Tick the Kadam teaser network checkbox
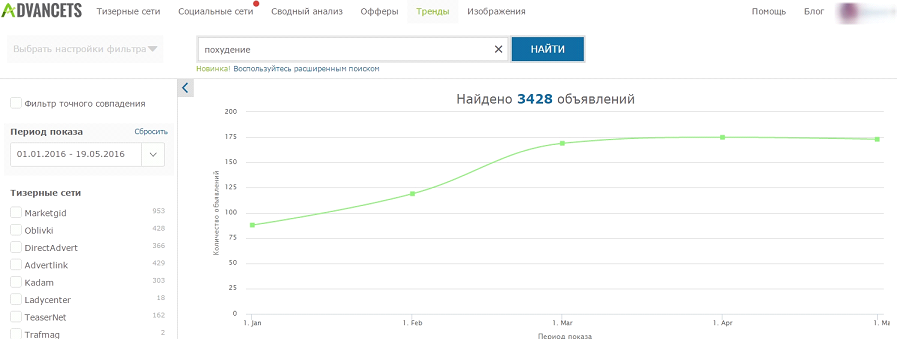Viewport: 897px width, 360px height. click(16, 282)
